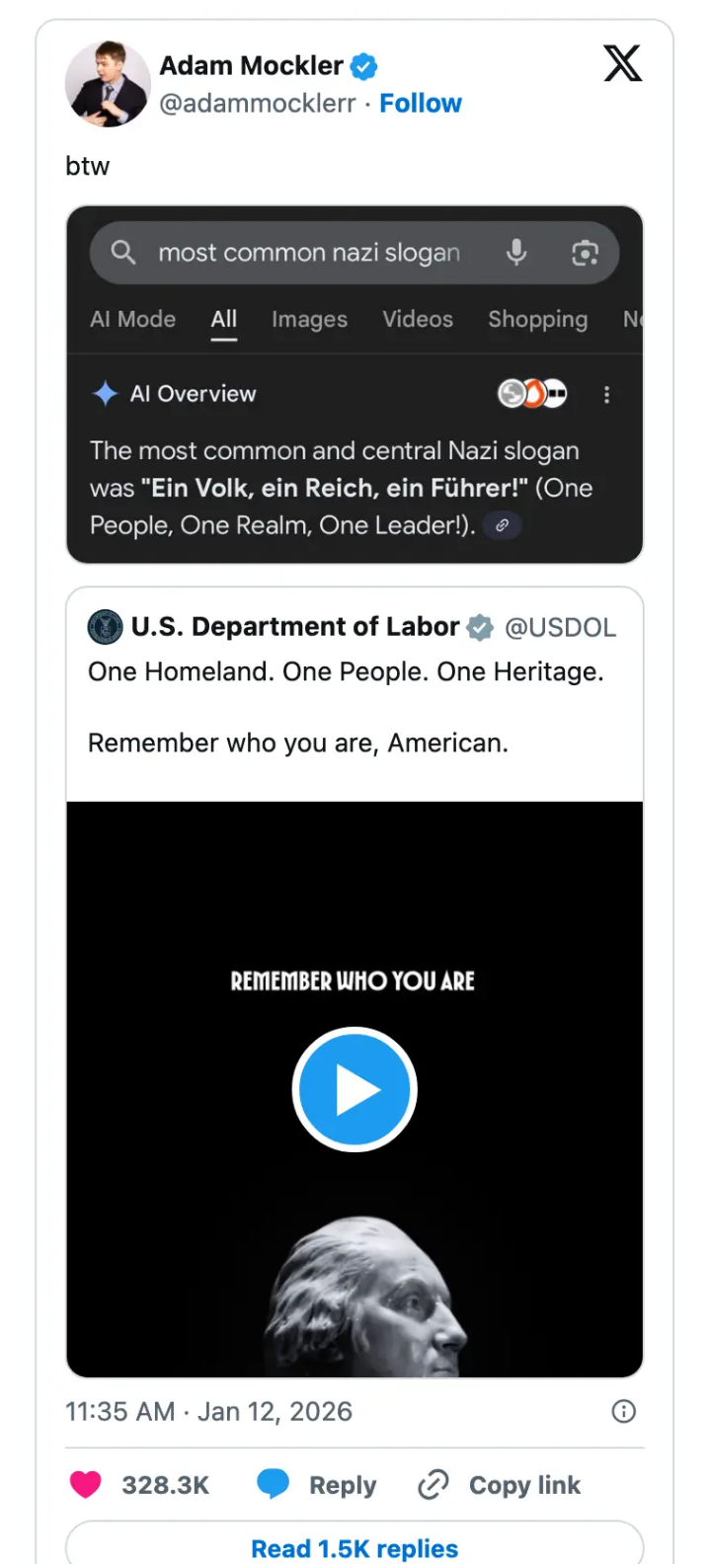Open the link chip after the AI Overview text
Screen dimensions: 709x1568
point(502,525)
